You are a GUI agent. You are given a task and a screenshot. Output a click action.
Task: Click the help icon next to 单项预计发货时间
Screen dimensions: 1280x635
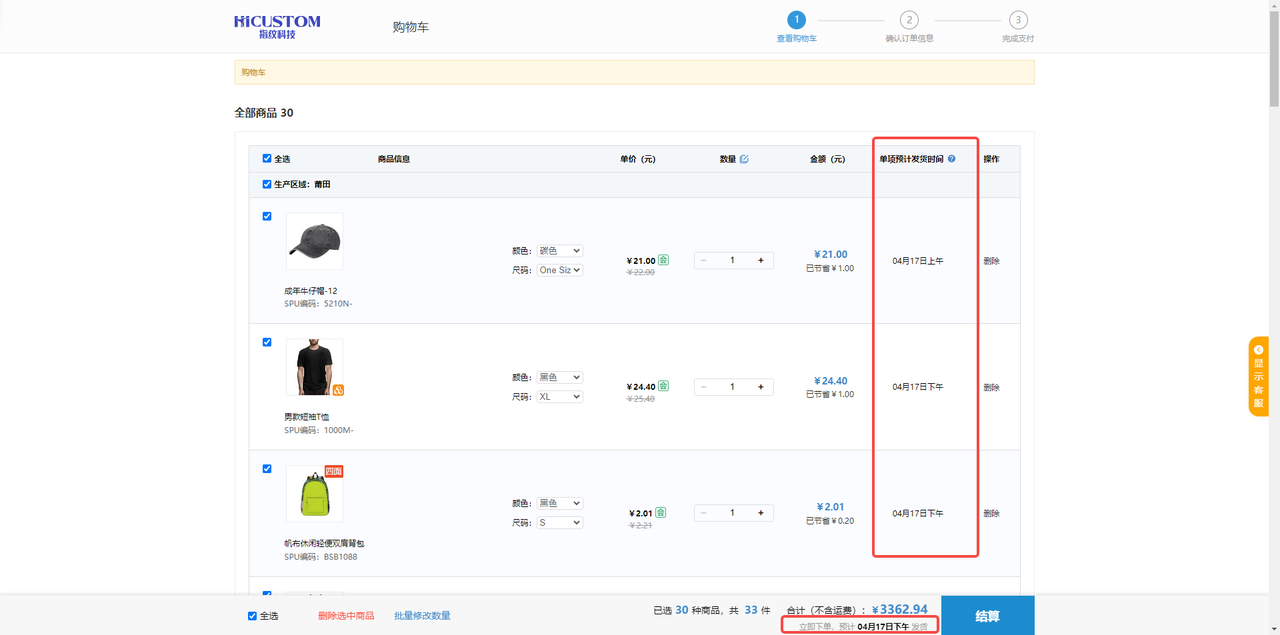[x=951, y=159]
